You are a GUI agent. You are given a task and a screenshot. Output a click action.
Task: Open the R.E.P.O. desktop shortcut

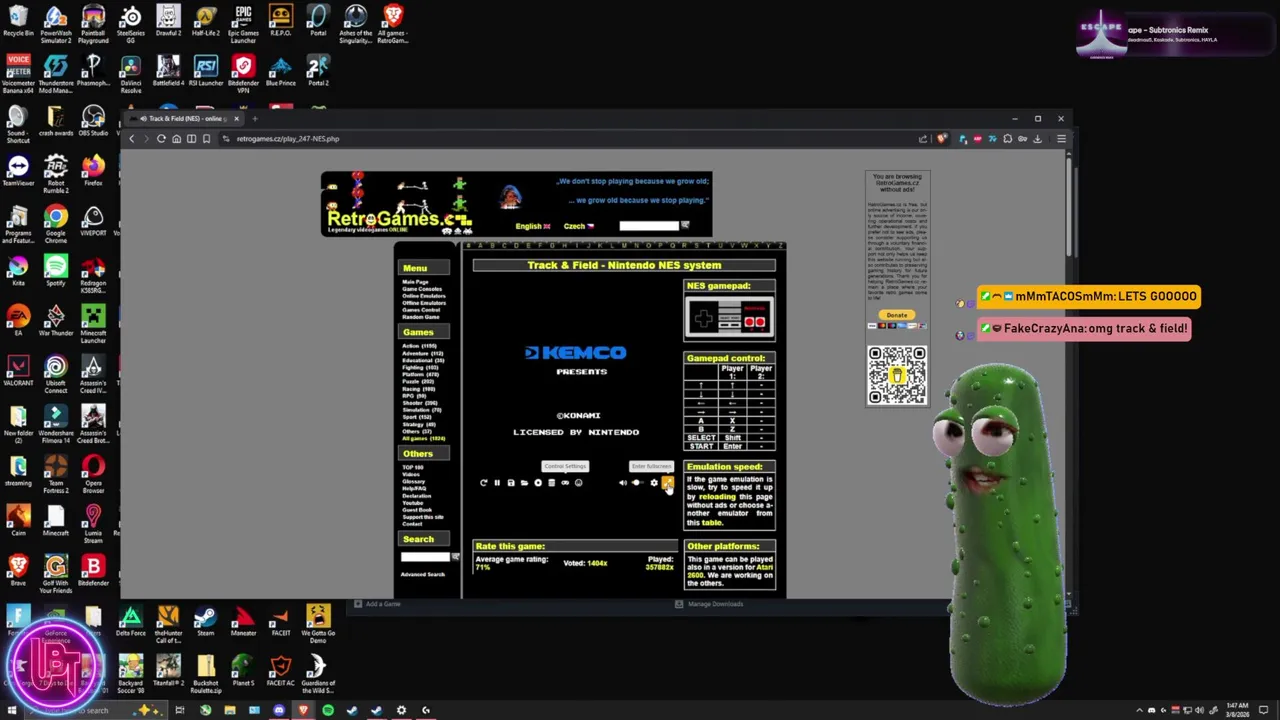pos(280,22)
